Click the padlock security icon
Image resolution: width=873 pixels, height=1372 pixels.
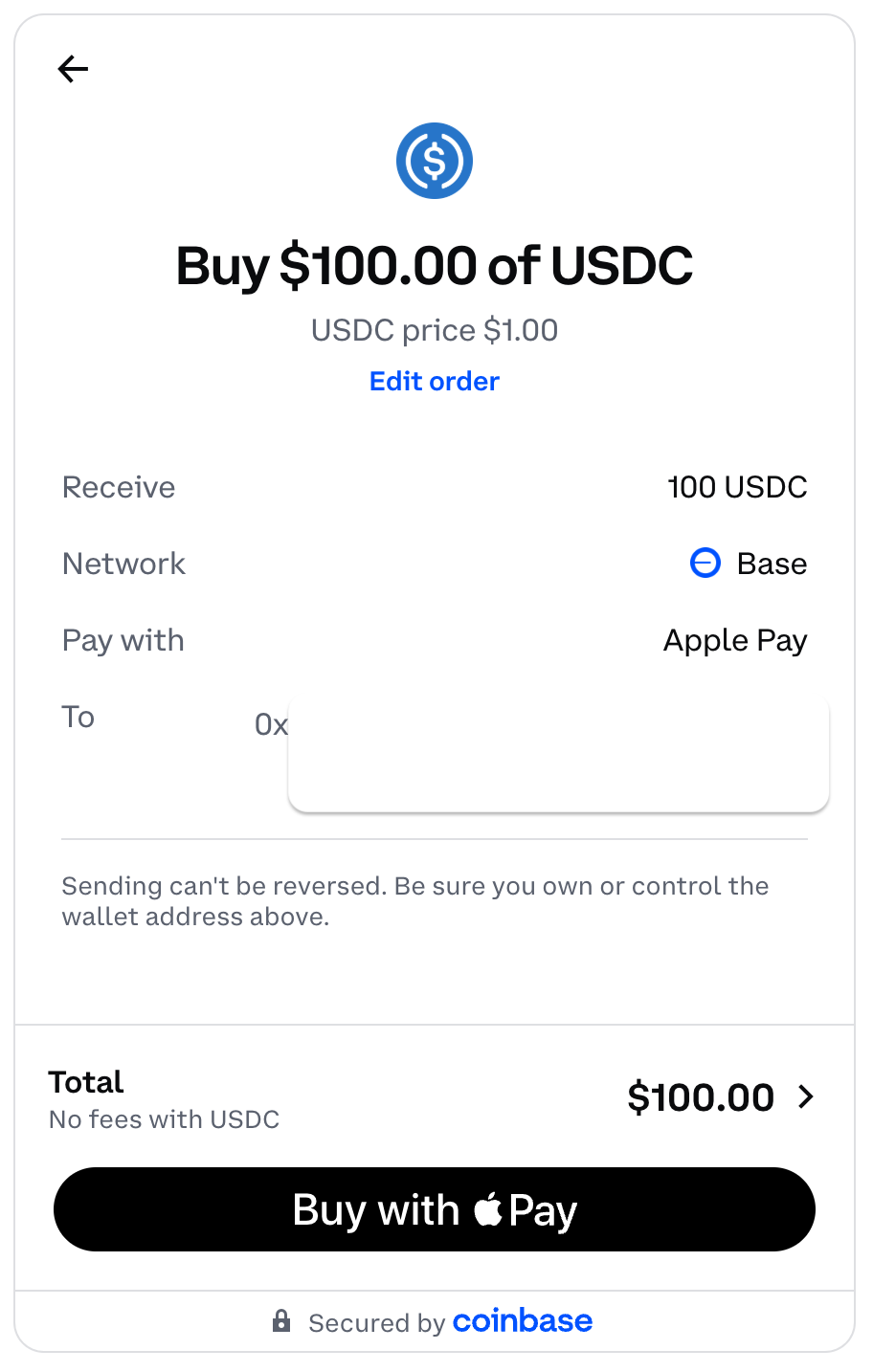[x=281, y=1321]
